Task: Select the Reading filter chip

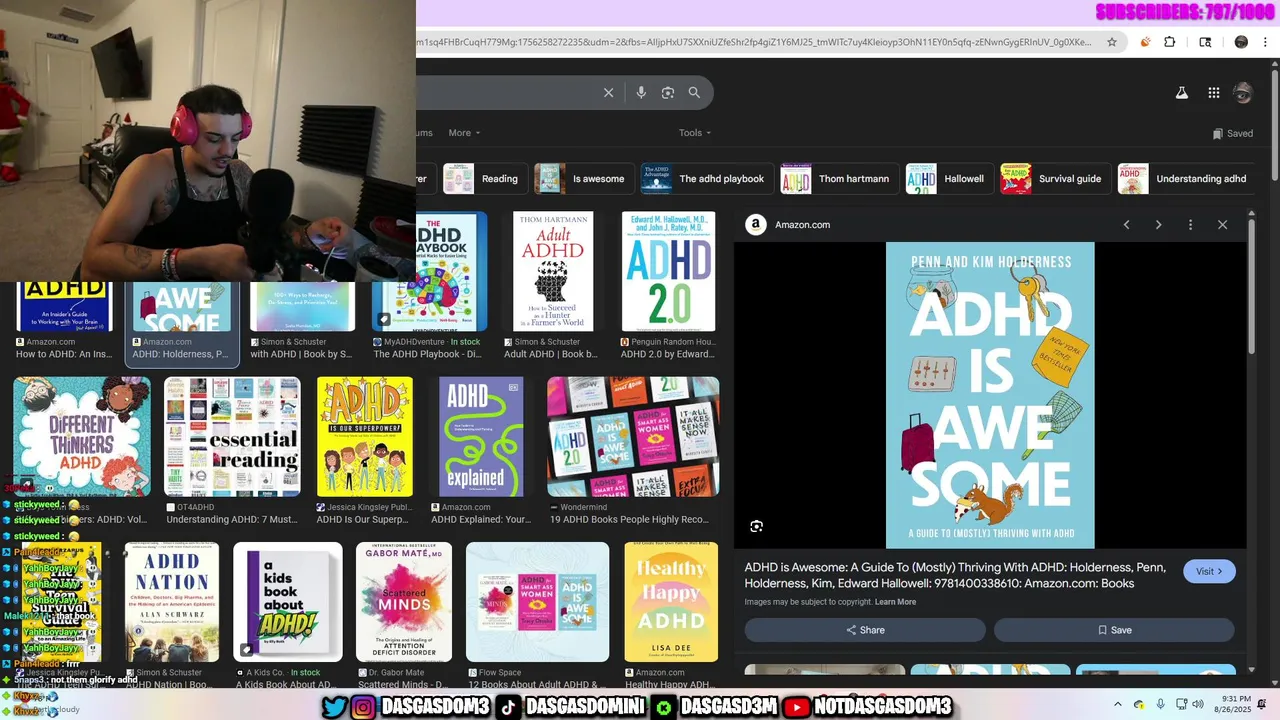Action: pyautogui.click(x=485, y=179)
